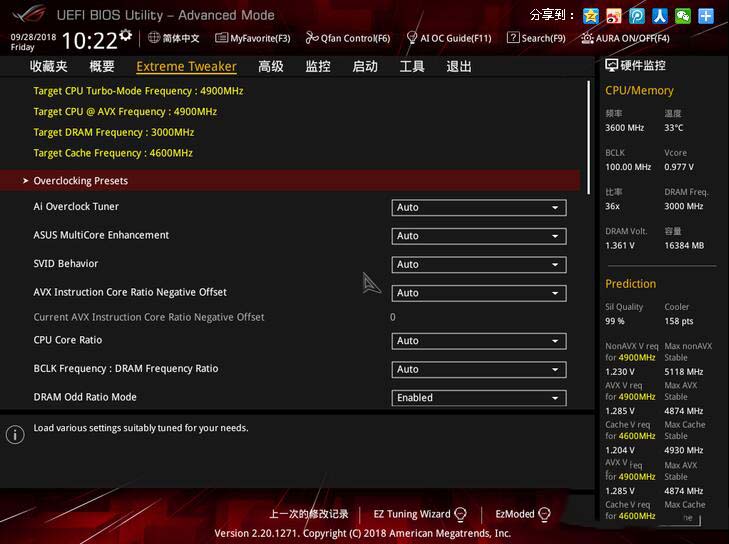Image resolution: width=729 pixels, height=544 pixels.
Task: Go to 退出 tab
Action: point(459,66)
